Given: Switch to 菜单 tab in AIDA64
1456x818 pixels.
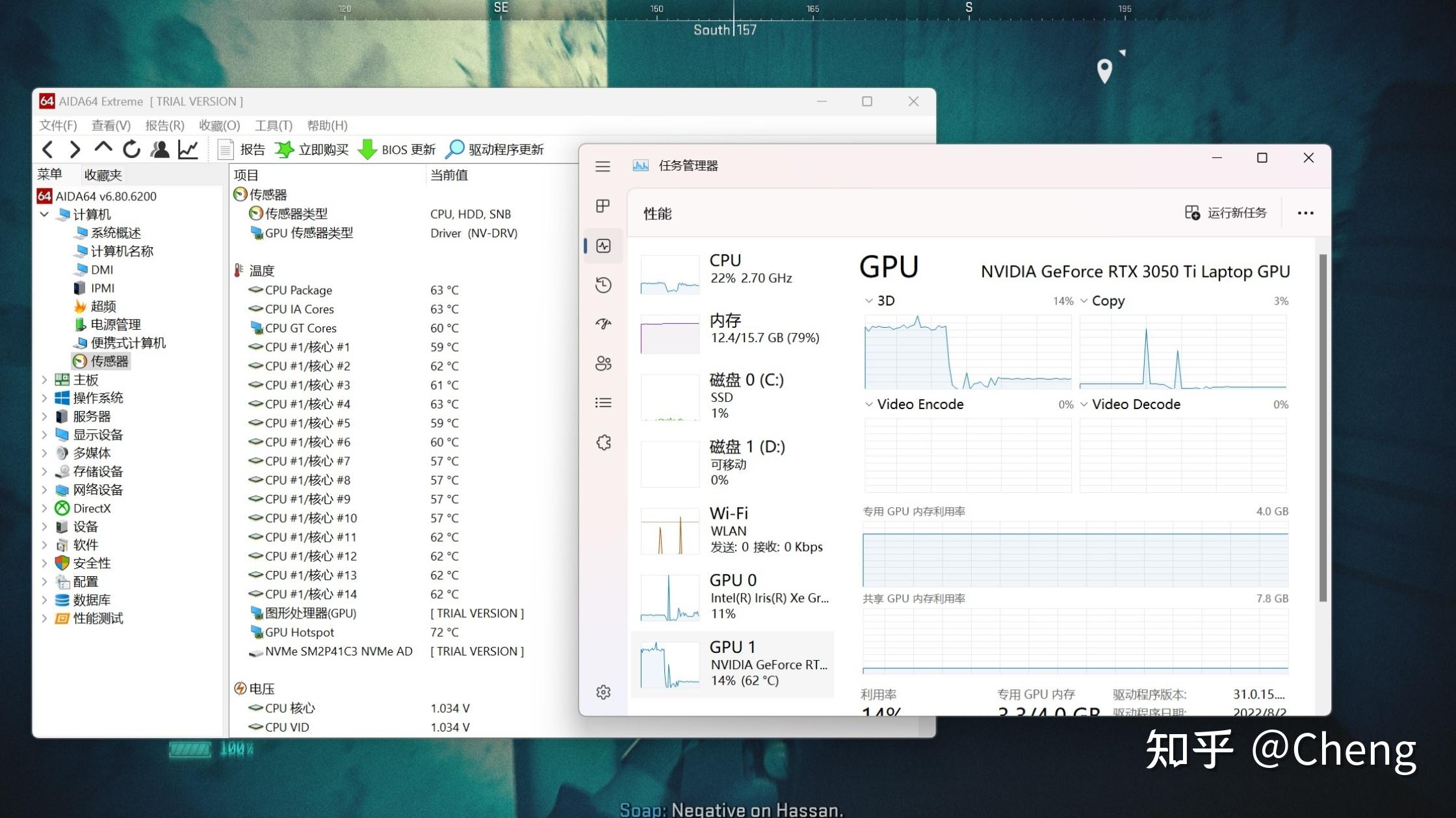Looking at the screenshot, I should pyautogui.click(x=50, y=174).
